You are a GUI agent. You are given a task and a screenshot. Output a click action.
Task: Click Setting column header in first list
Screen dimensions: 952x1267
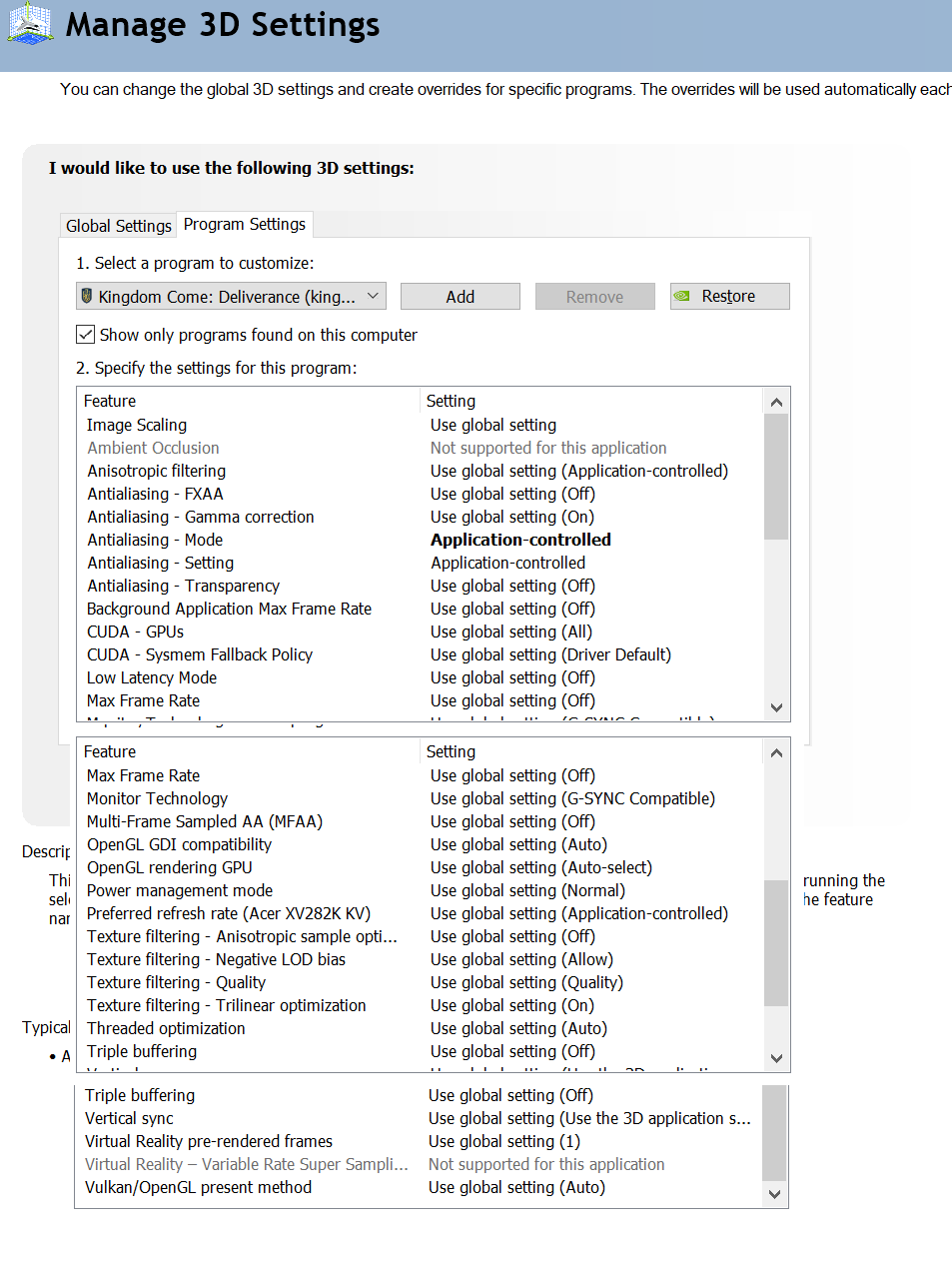click(x=591, y=401)
